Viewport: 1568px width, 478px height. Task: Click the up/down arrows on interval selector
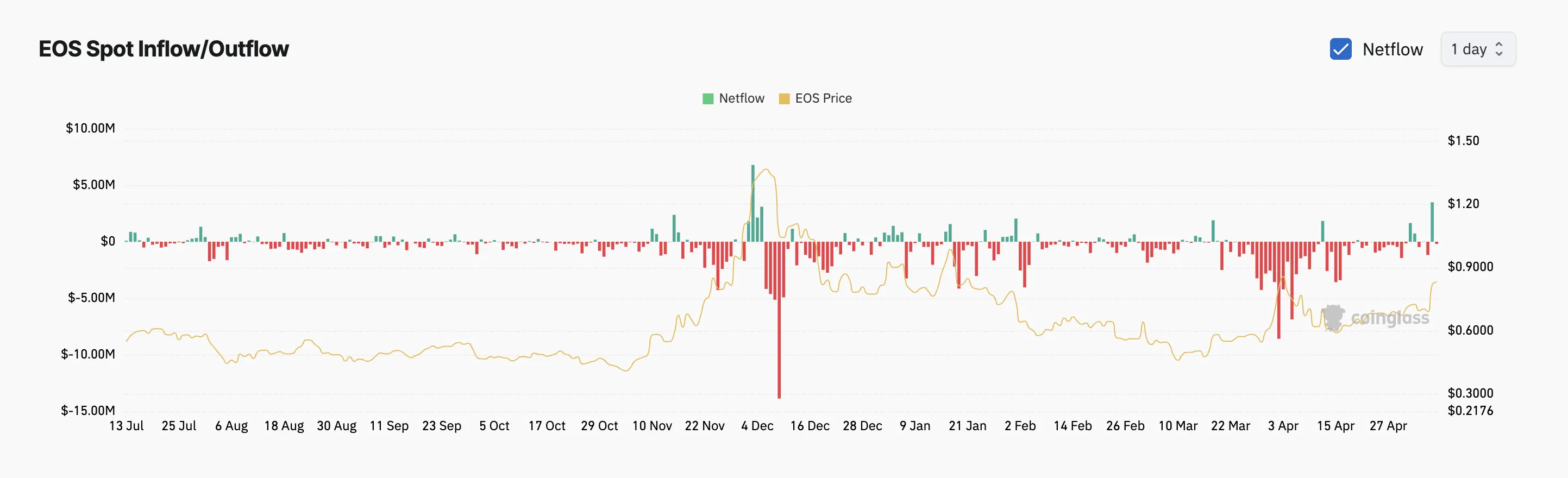(x=1499, y=49)
